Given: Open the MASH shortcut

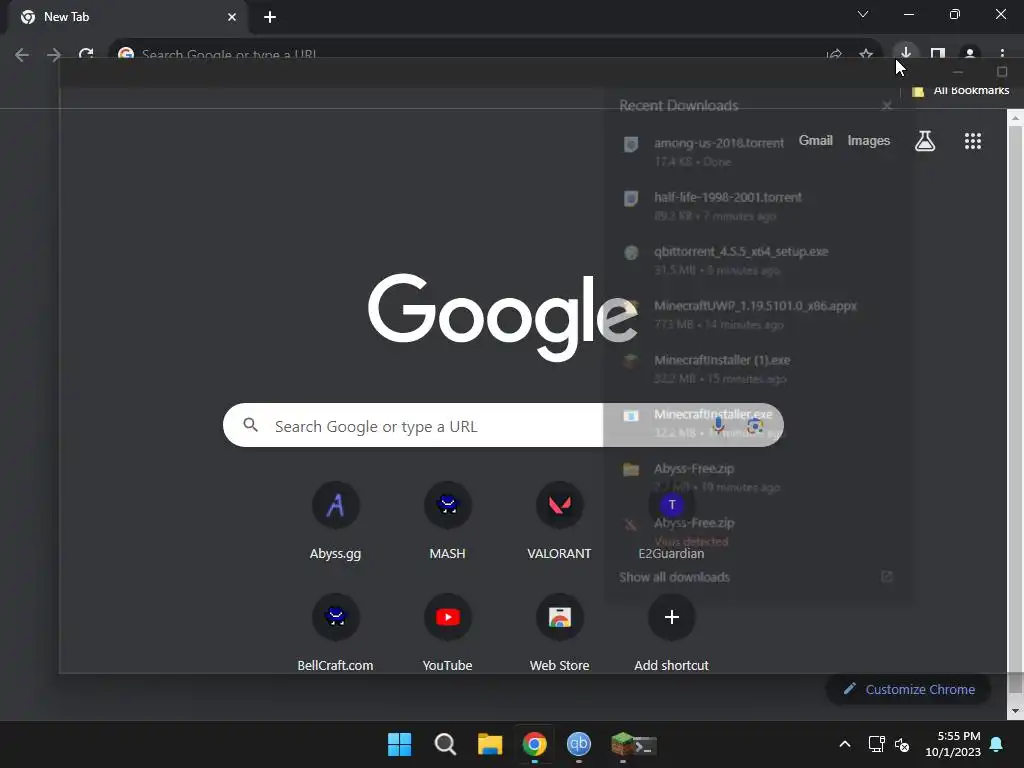Looking at the screenshot, I should point(447,522).
